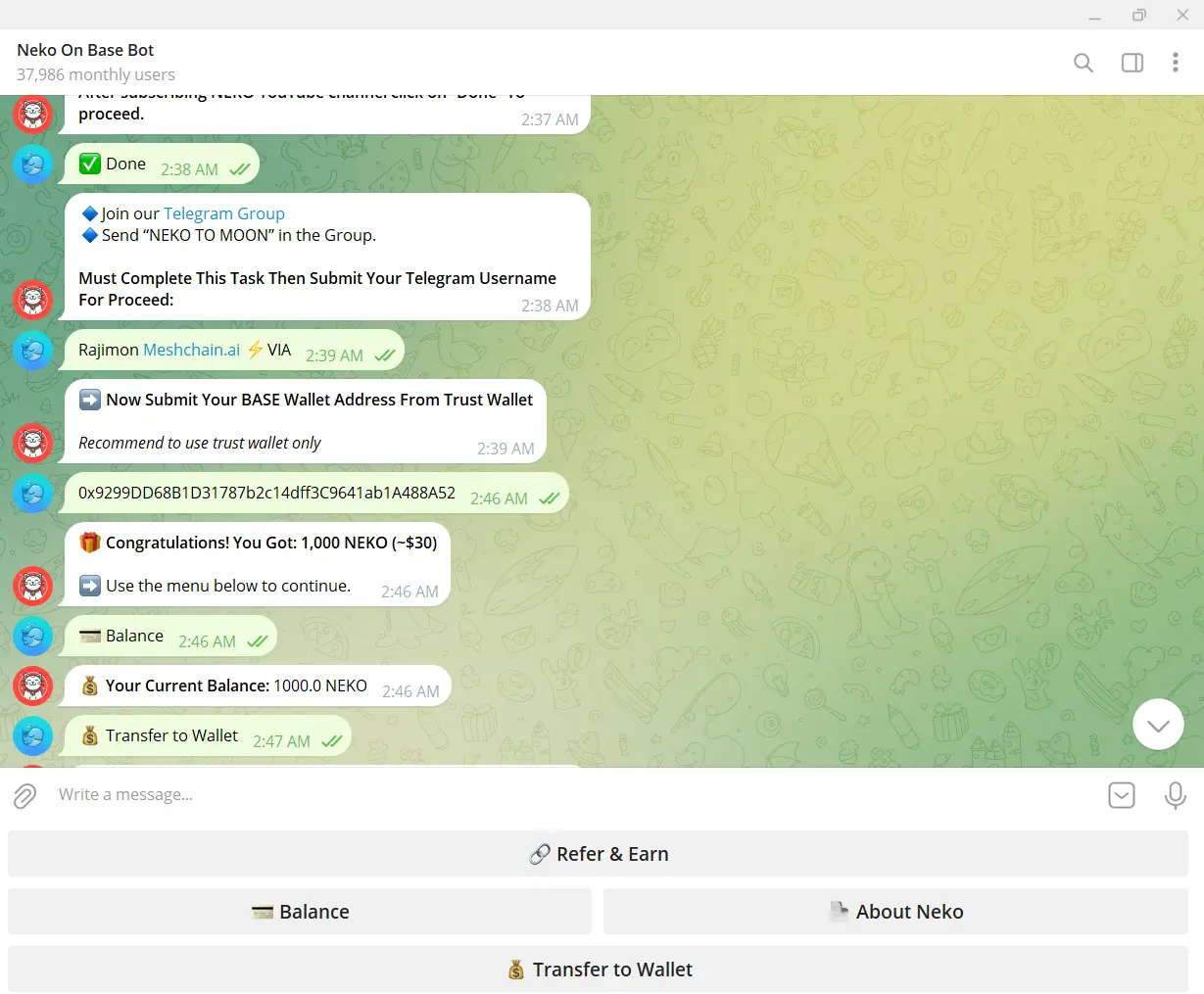Image resolution: width=1204 pixels, height=994 pixels.
Task: Close the Telegram window
Action: coord(1182,15)
